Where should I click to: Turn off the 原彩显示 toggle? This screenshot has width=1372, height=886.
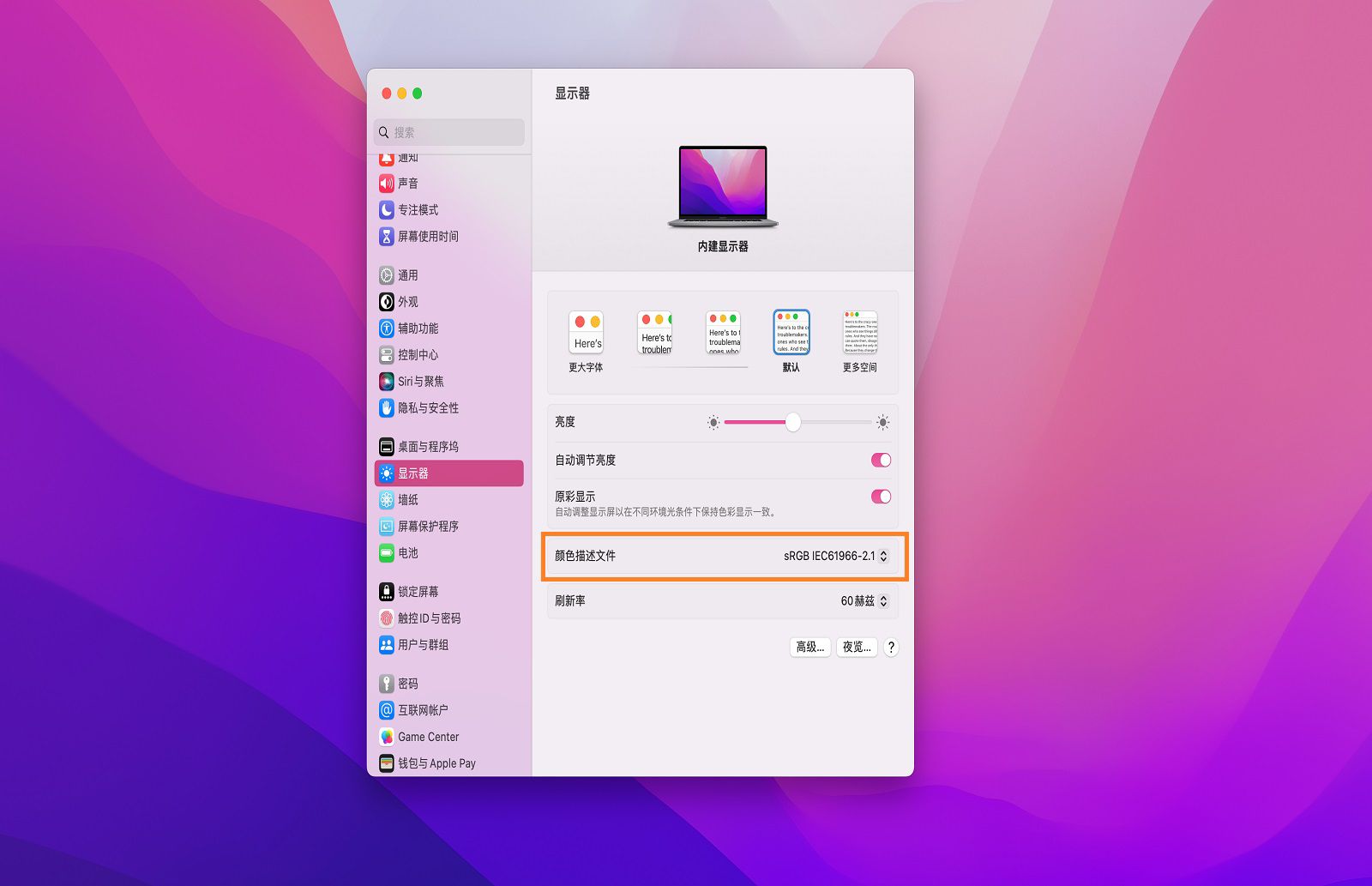[880, 497]
